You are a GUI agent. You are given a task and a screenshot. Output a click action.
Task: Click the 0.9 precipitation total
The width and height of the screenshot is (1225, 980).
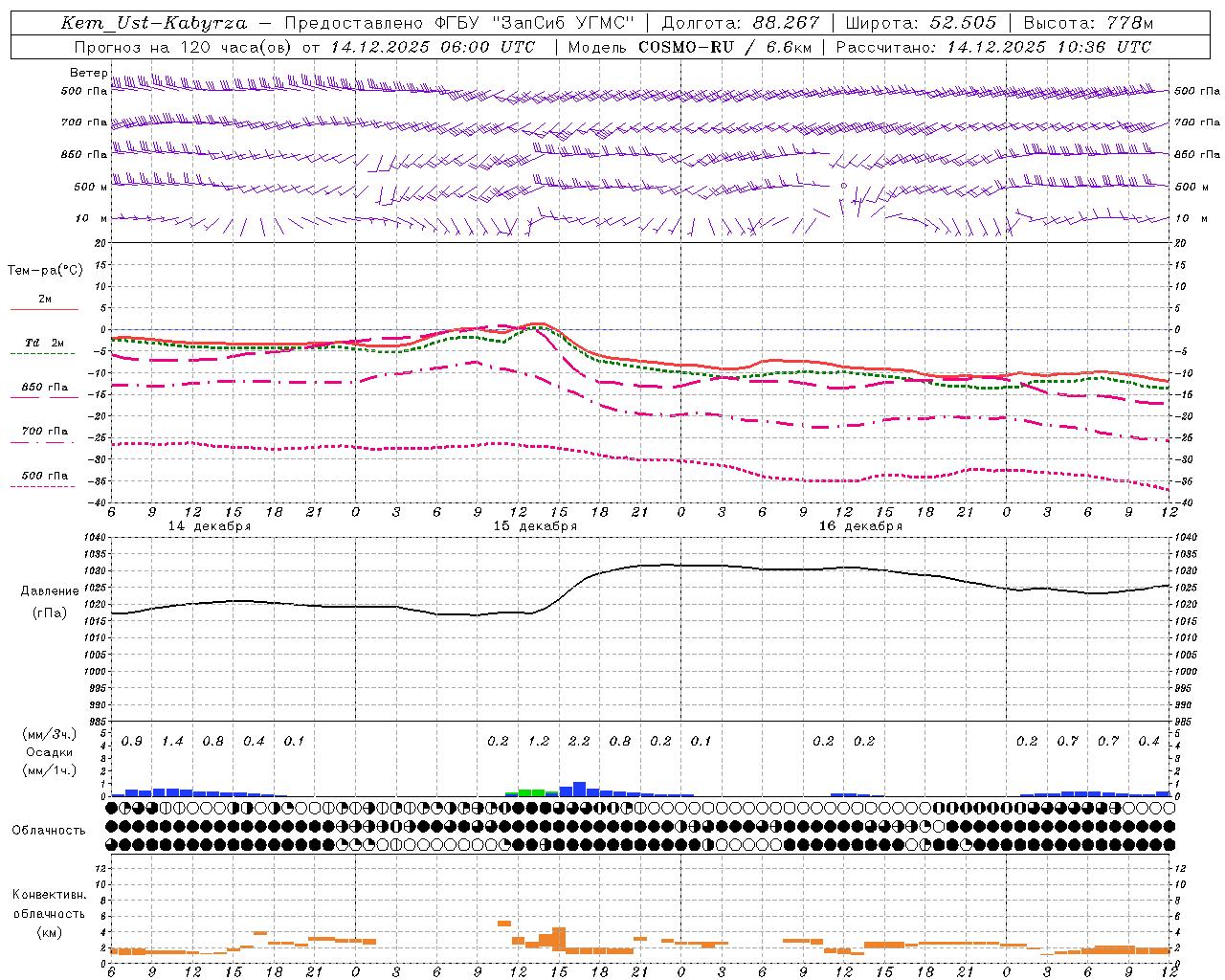(x=132, y=742)
